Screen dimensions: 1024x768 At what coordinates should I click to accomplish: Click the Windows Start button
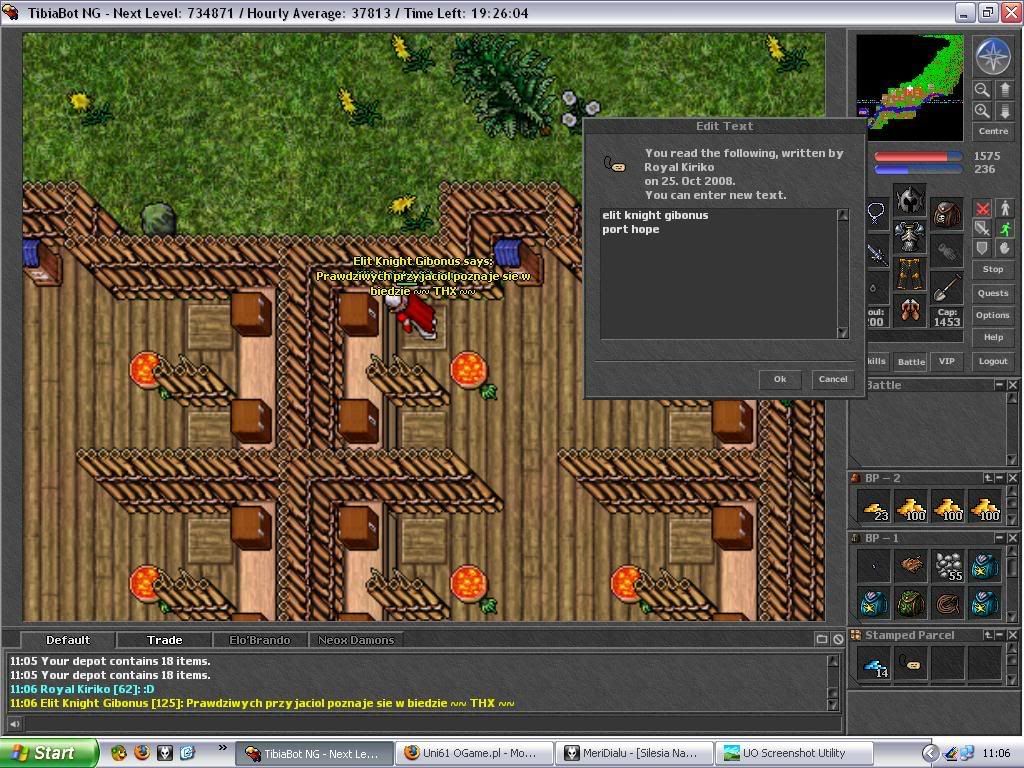(x=50, y=753)
